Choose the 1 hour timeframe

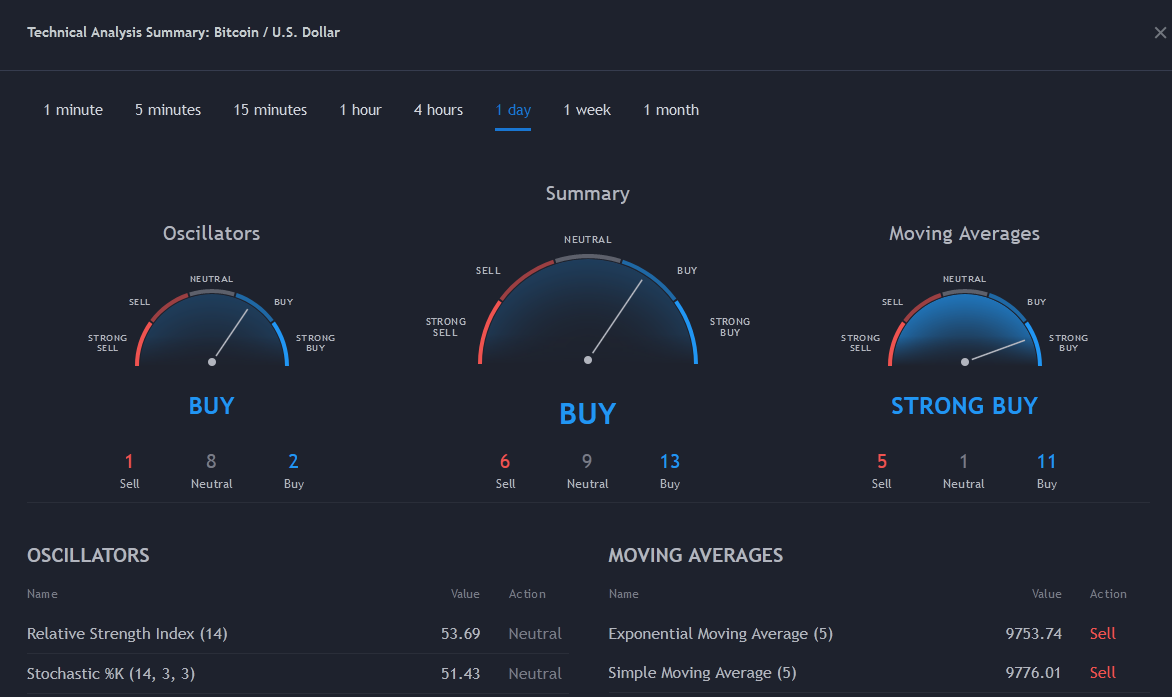click(360, 110)
